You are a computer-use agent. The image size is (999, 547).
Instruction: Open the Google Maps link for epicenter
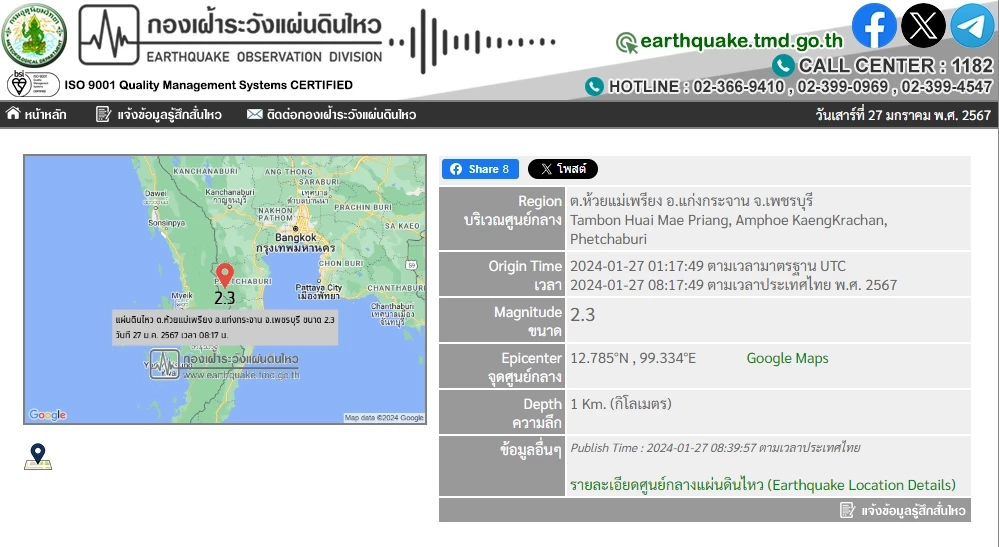coord(787,358)
